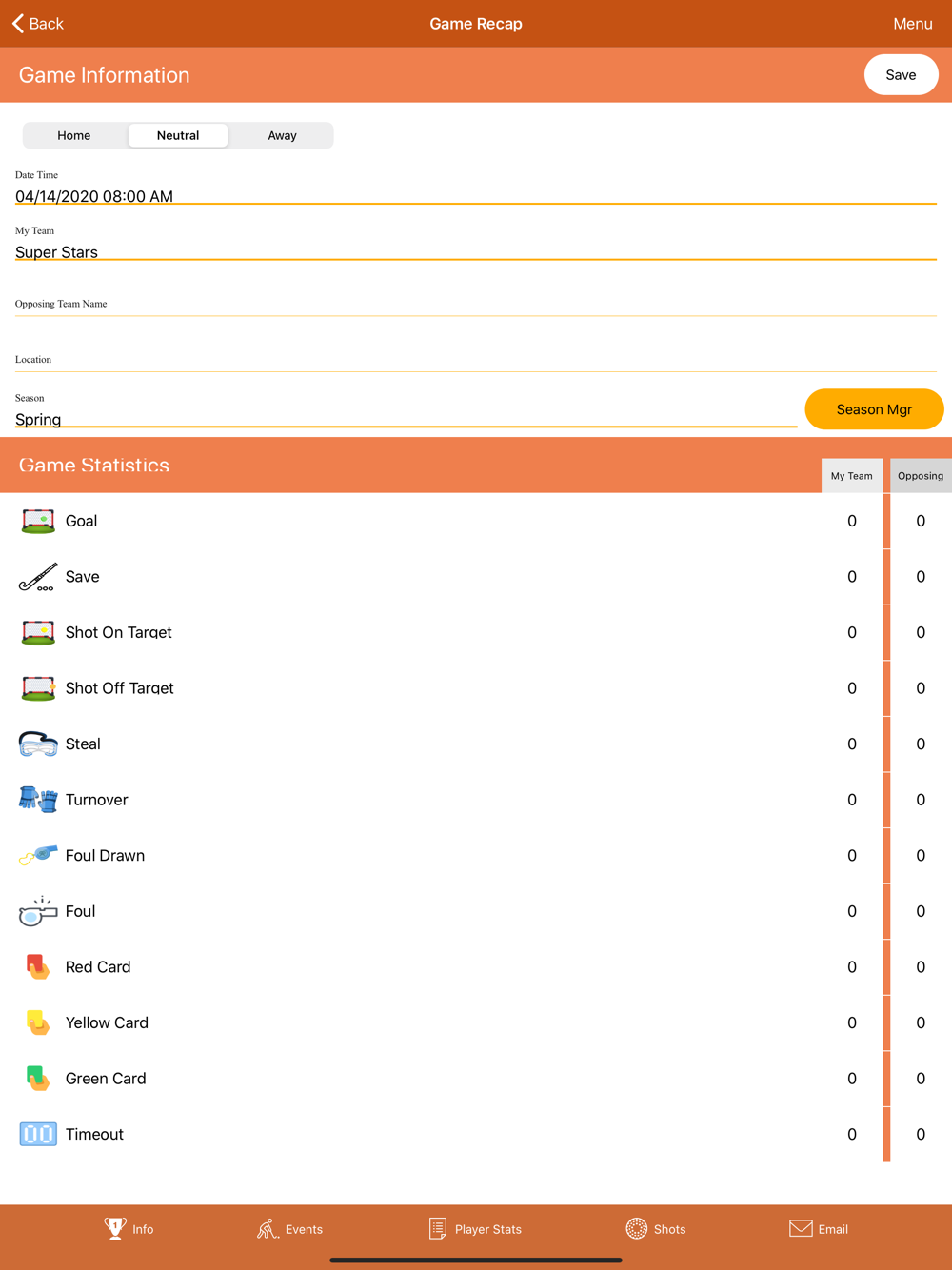Open the Menu in the top bar
This screenshot has width=952, height=1270.
[x=913, y=24]
